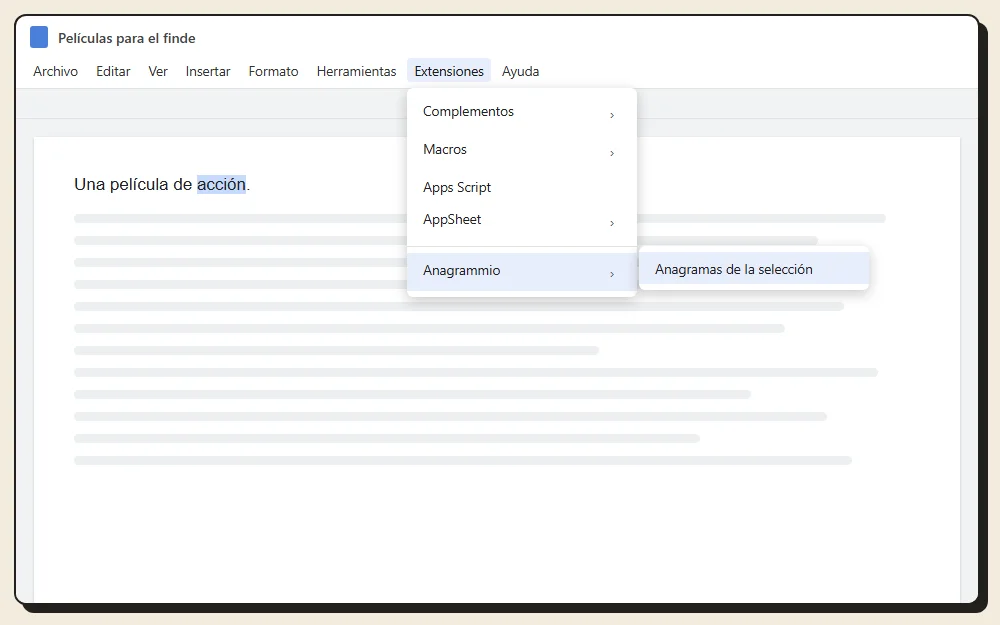Click the word película in the document
1000x625 pixels.
[x=139, y=184]
